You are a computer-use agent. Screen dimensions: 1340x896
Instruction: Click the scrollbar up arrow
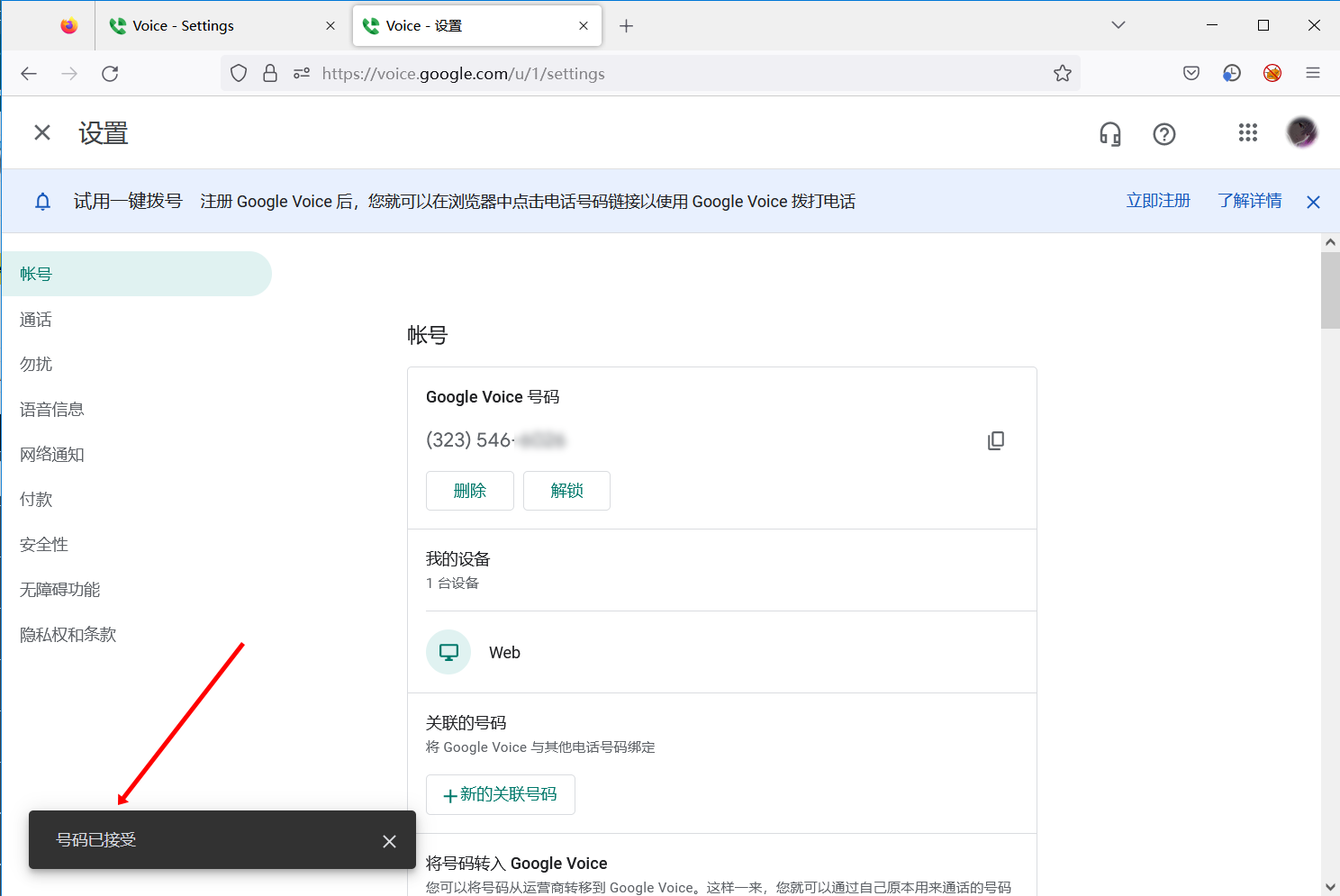pos(1330,242)
